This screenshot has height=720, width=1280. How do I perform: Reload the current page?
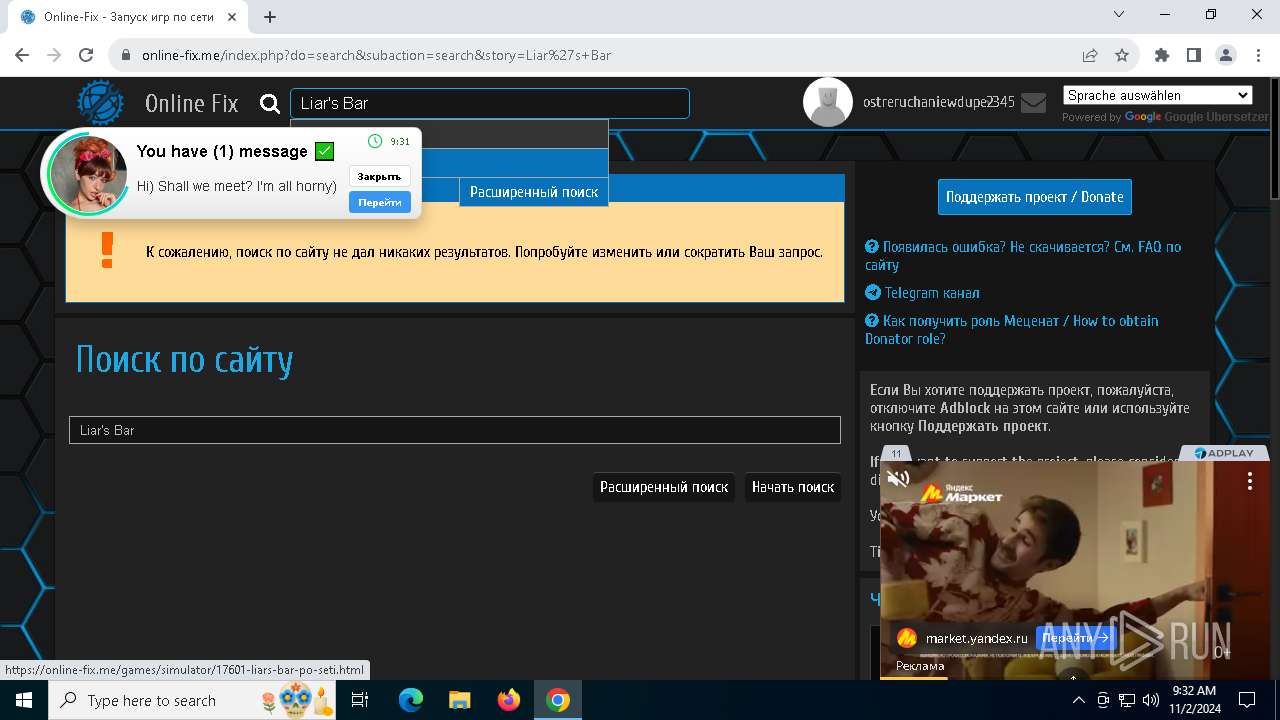[86, 55]
